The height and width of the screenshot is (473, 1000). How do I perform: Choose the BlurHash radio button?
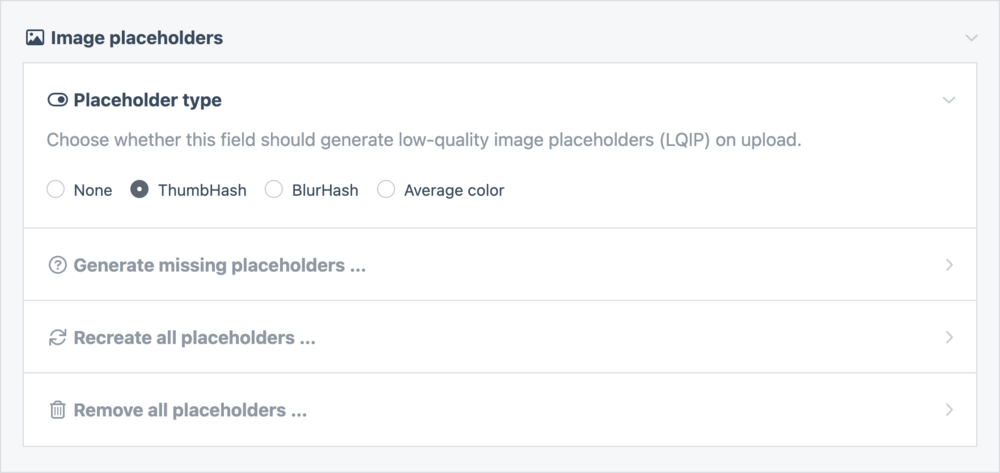pos(273,190)
